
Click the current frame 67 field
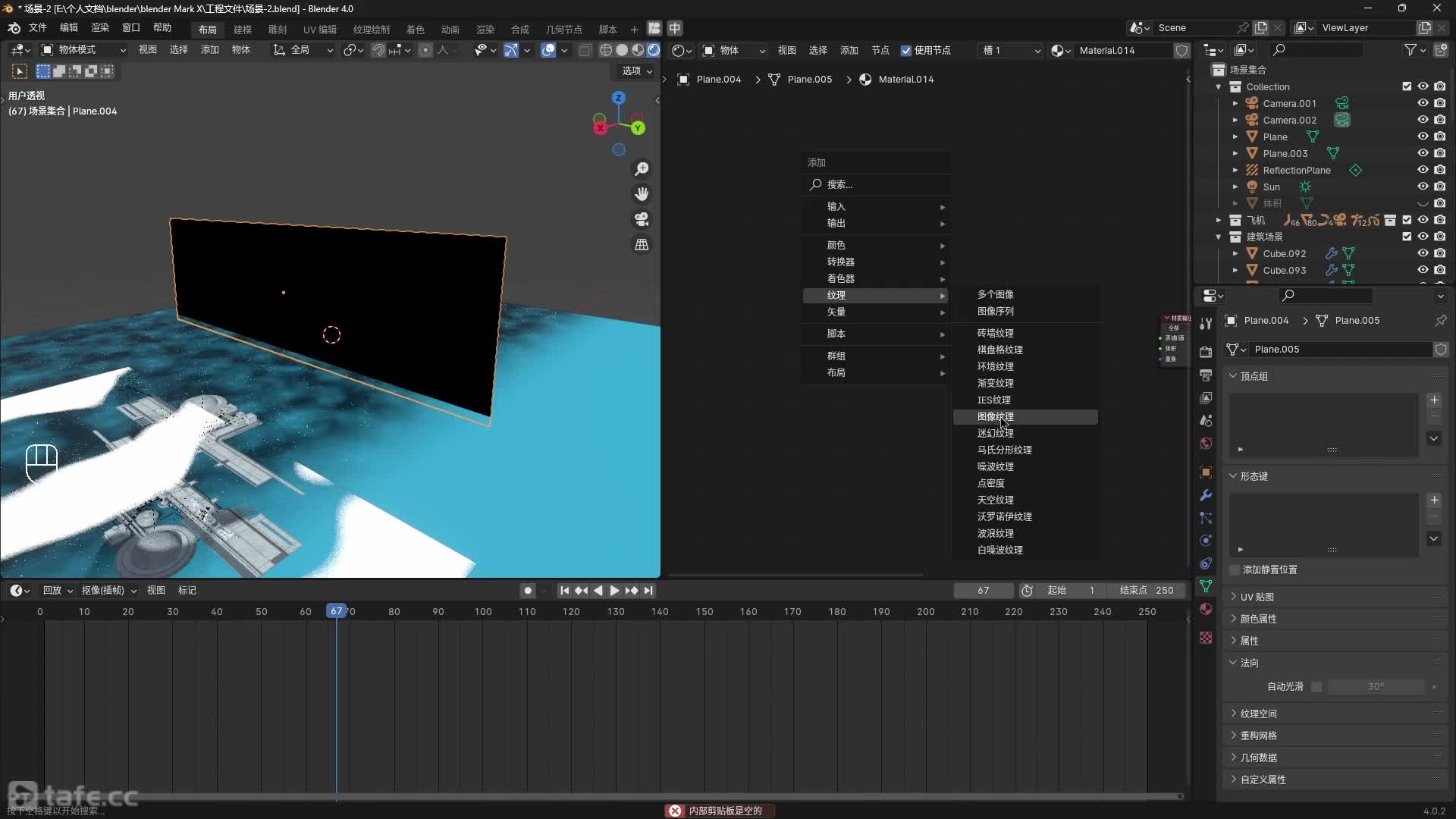point(983,591)
